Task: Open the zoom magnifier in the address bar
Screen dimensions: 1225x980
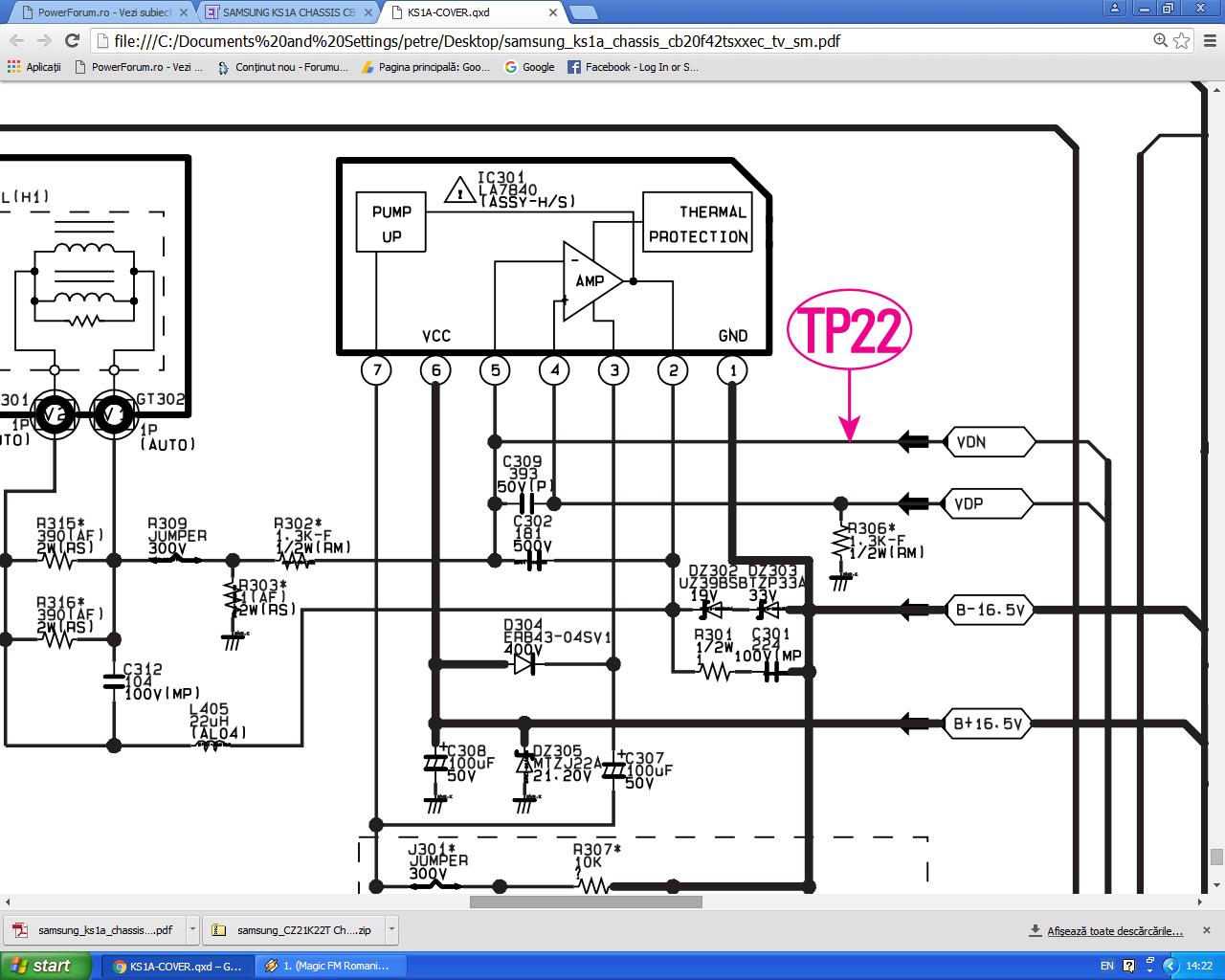Action: click(1160, 41)
